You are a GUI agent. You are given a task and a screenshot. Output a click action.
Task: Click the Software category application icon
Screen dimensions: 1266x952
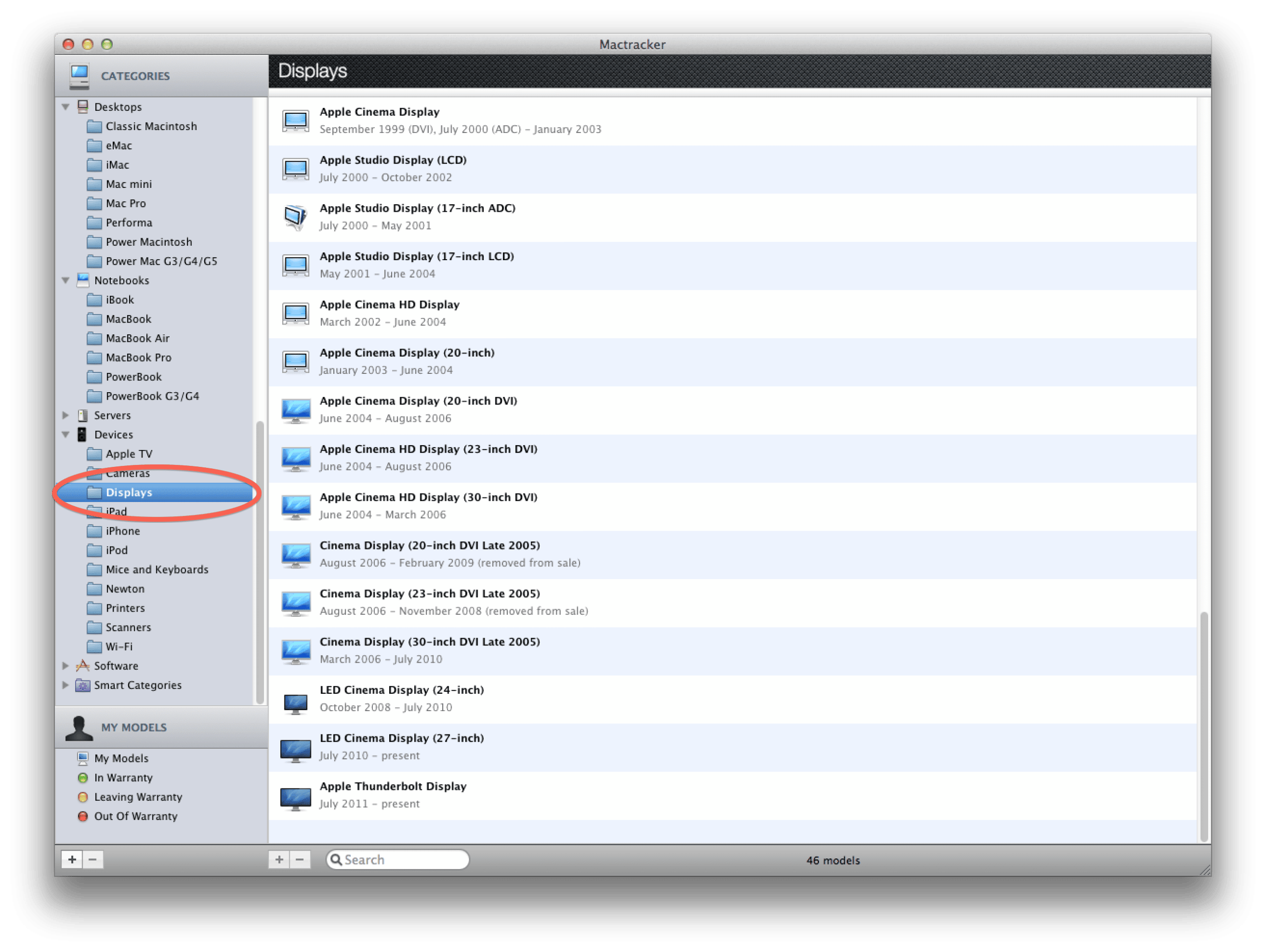click(x=83, y=665)
